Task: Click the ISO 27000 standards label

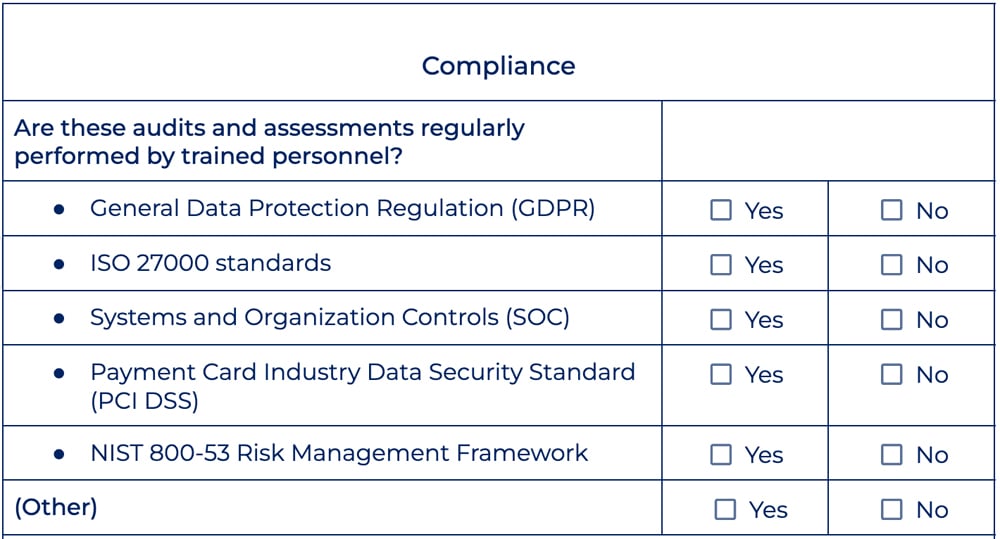Action: [x=210, y=263]
